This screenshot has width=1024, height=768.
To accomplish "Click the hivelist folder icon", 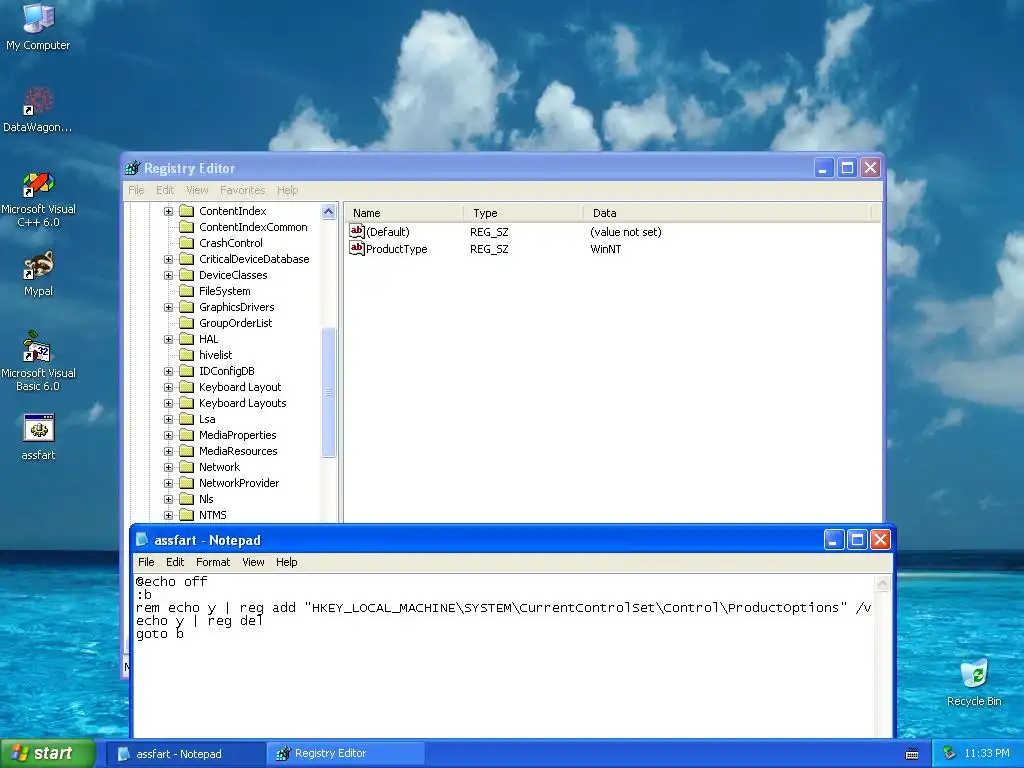I will 187,355.
